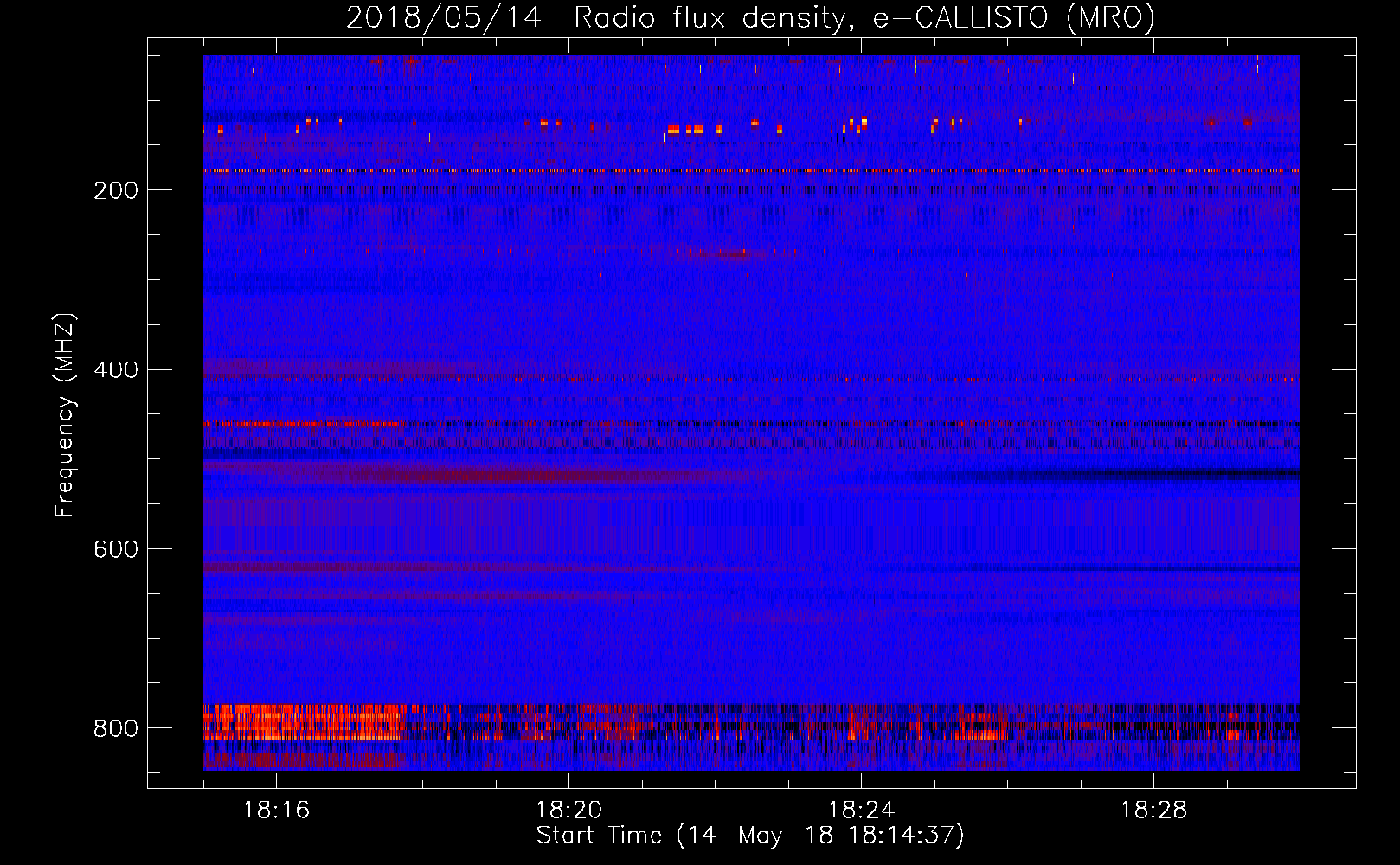Click the '400' frequency tick label
The image size is (1400, 865).
[116, 370]
